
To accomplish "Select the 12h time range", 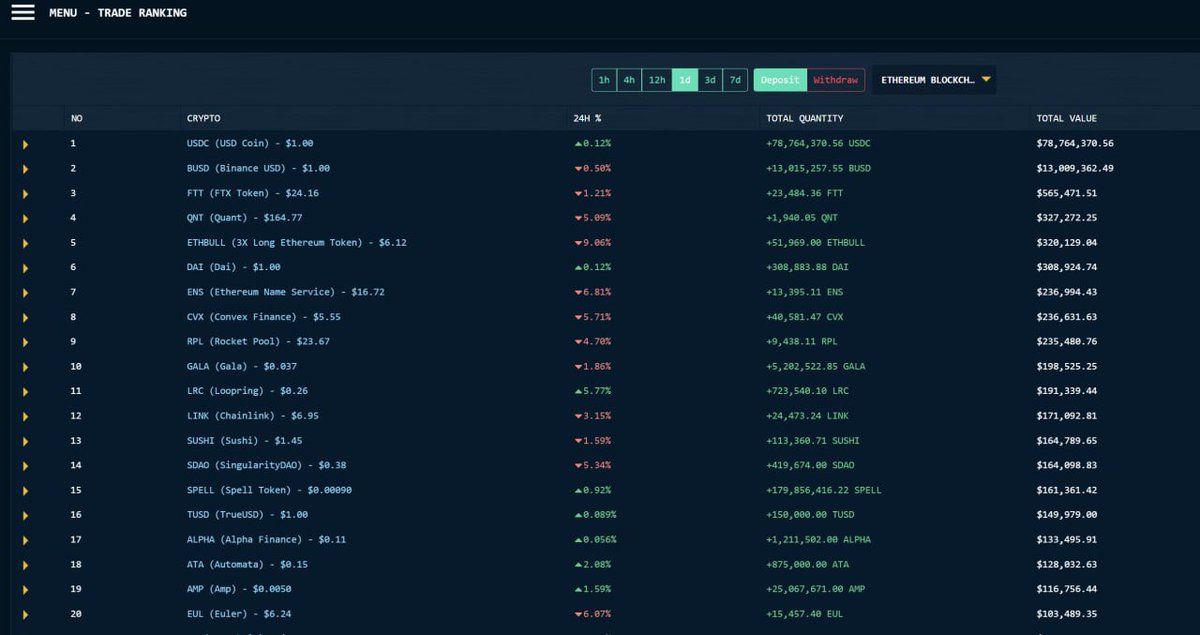I will tap(657, 80).
